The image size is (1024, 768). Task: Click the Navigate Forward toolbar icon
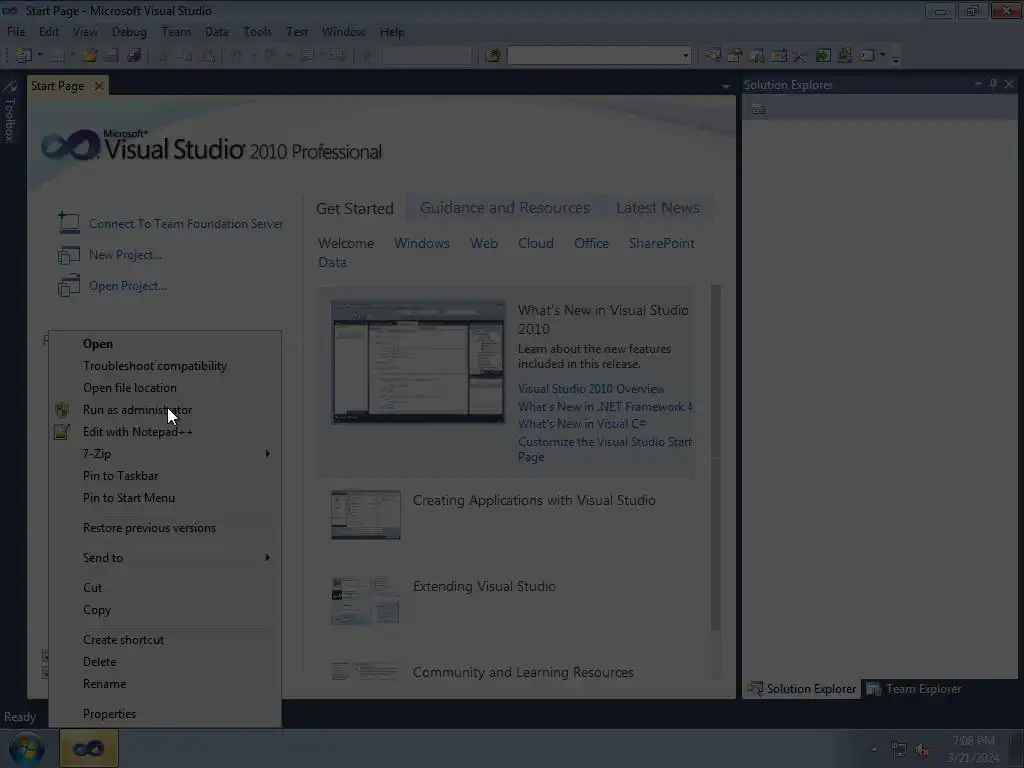click(337, 56)
